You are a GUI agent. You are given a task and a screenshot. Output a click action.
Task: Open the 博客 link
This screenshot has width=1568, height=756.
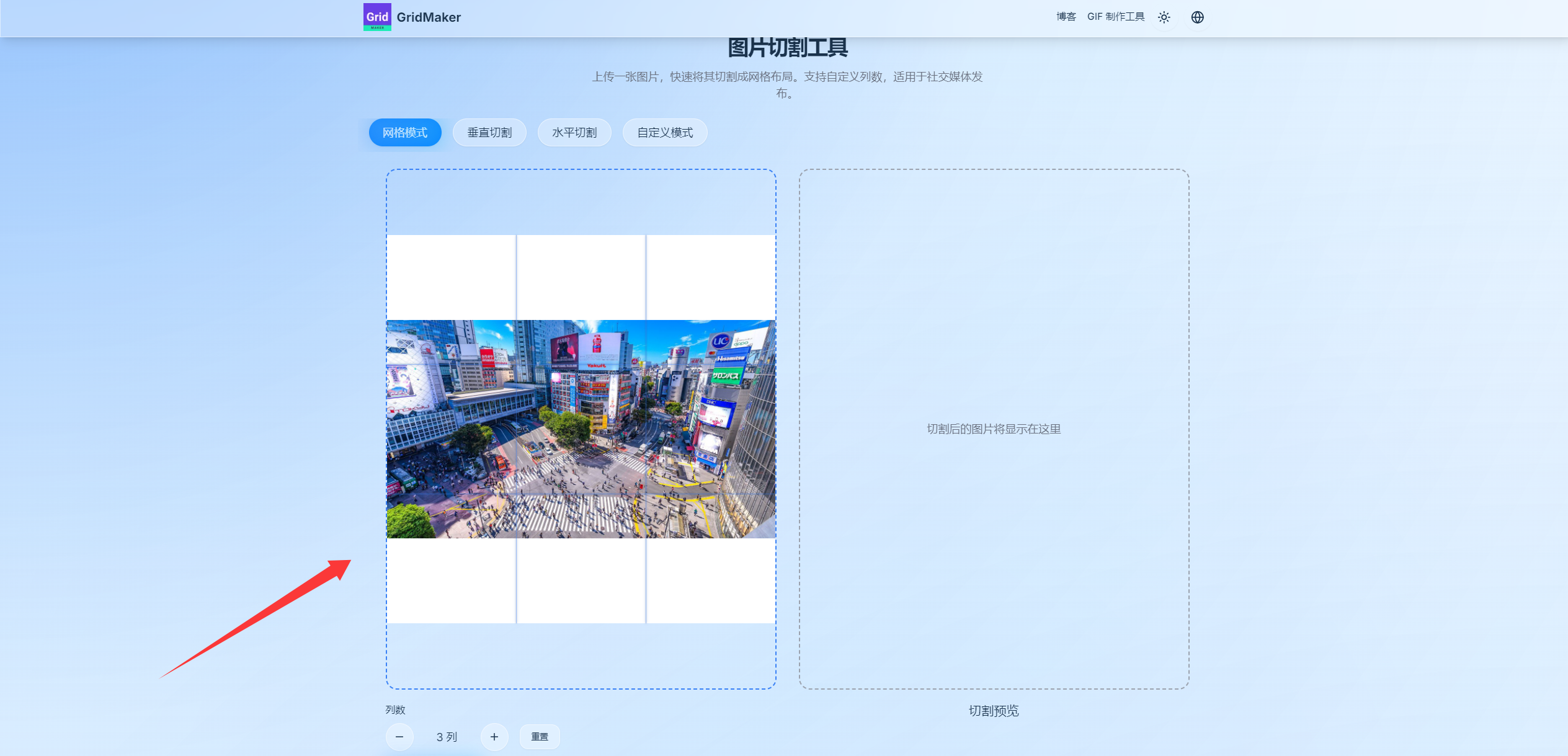1065,17
